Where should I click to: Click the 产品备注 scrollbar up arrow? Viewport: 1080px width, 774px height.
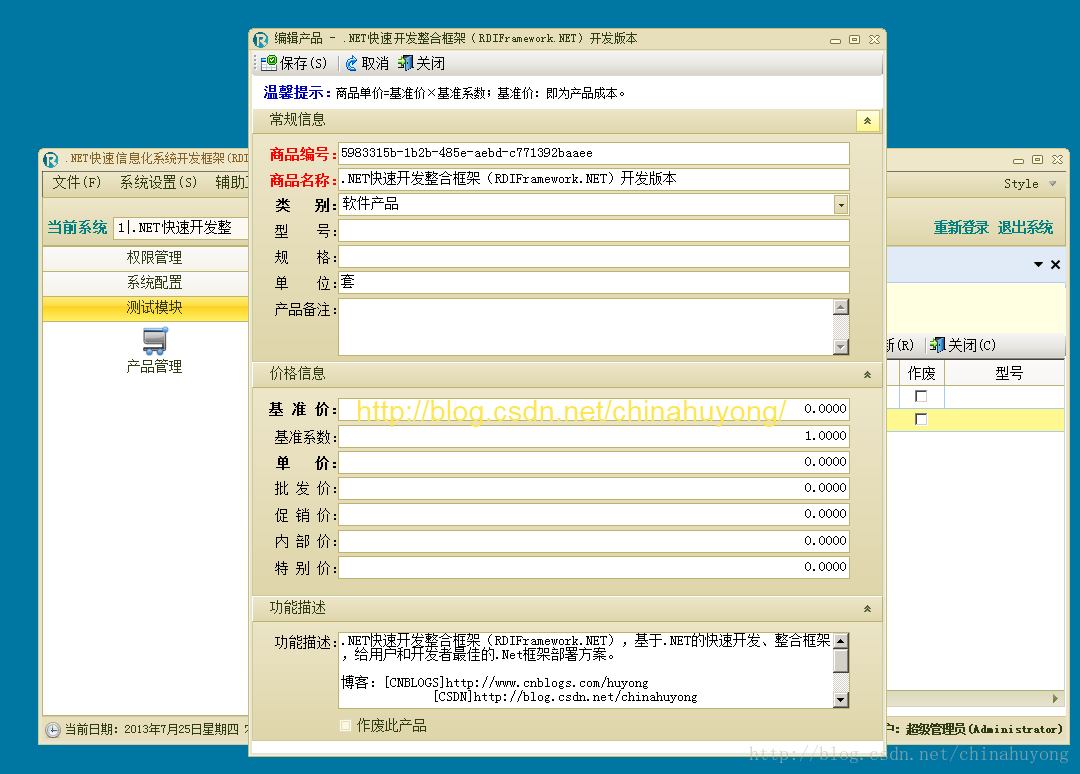tap(841, 306)
